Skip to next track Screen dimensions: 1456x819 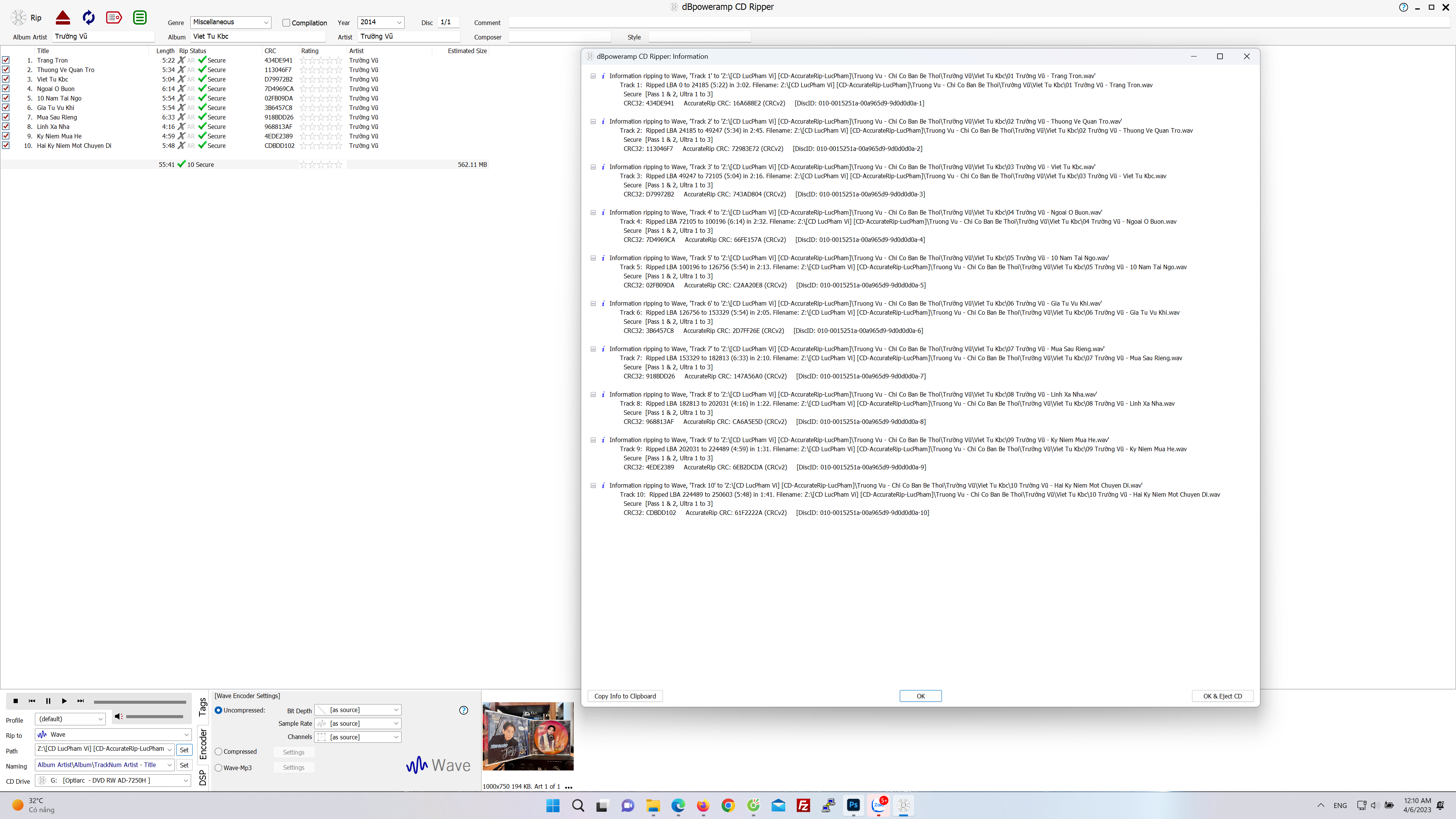(x=80, y=701)
